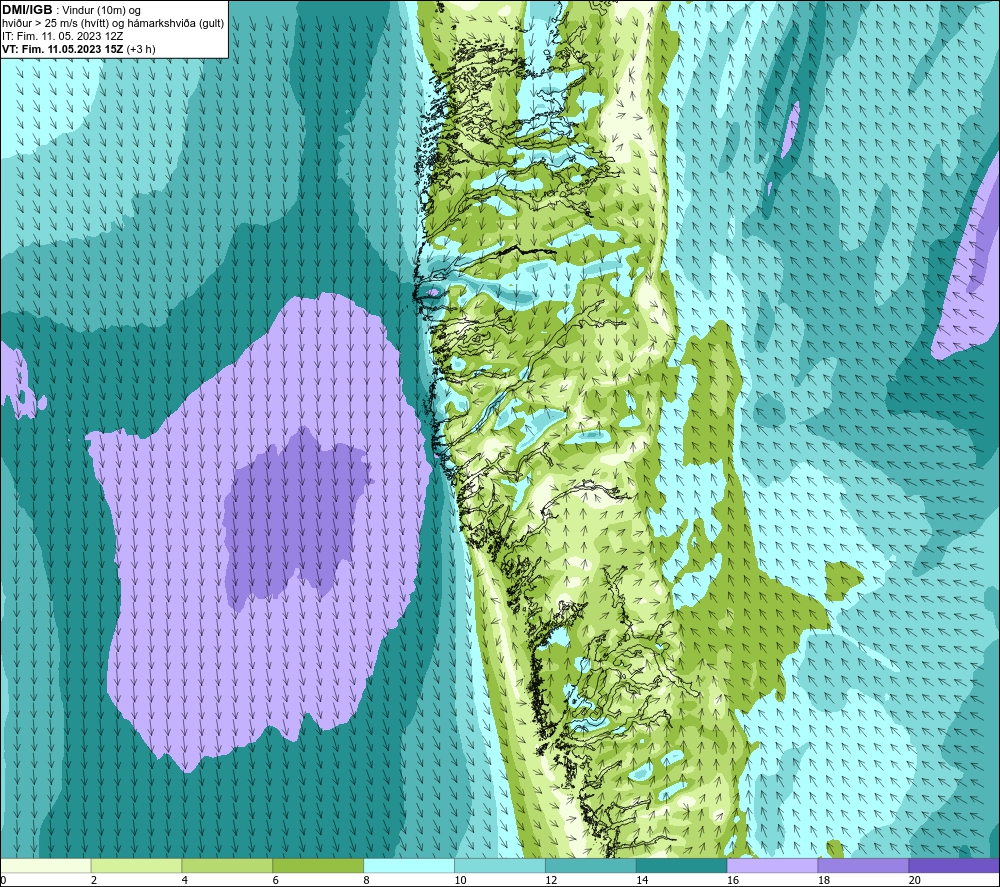Click the 'hviður > 25 m/s (hvítt)' line
The height and width of the screenshot is (887, 1000).
tap(55, 24)
